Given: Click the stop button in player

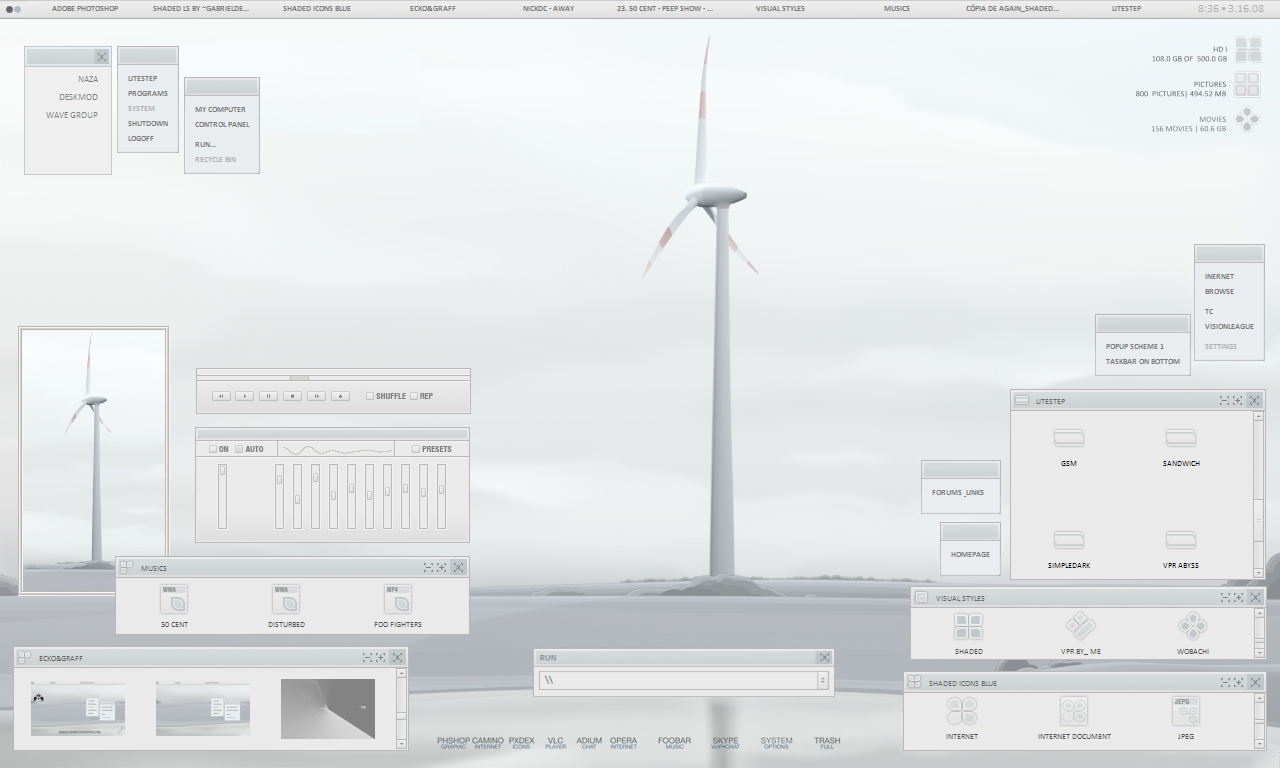Looking at the screenshot, I should click(292, 396).
